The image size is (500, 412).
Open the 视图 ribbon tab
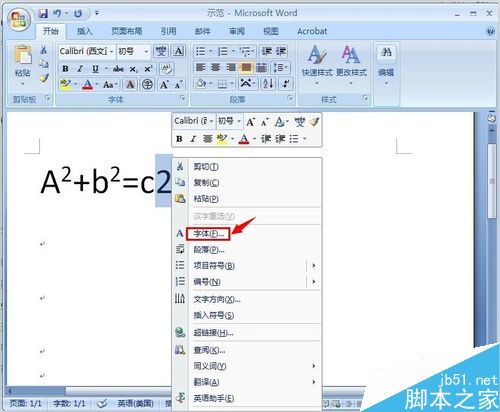(271, 31)
